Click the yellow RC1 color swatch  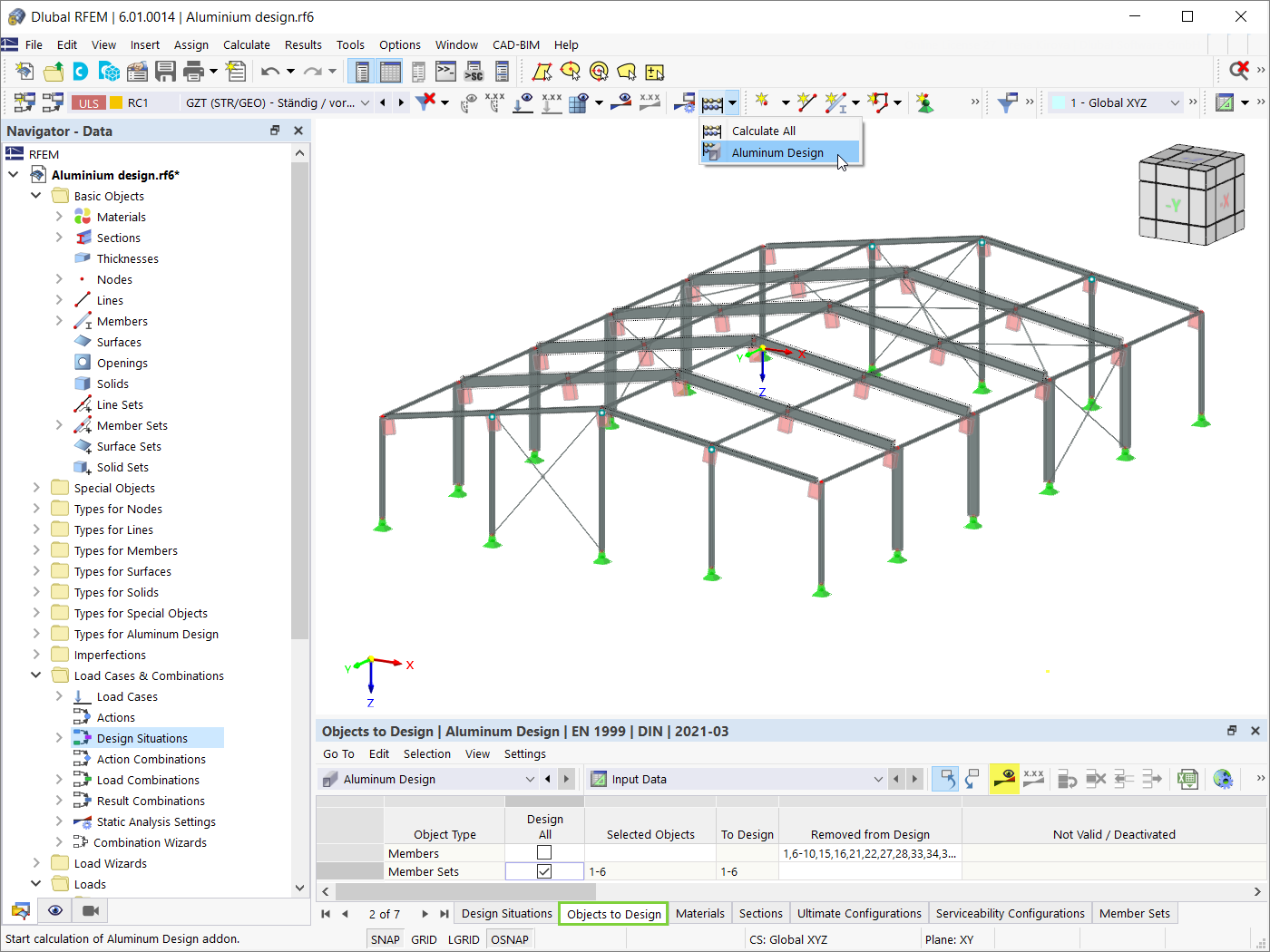point(115,102)
